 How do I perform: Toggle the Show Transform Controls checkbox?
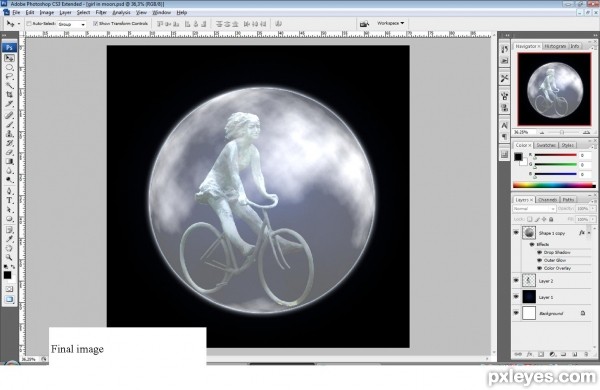[x=95, y=24]
